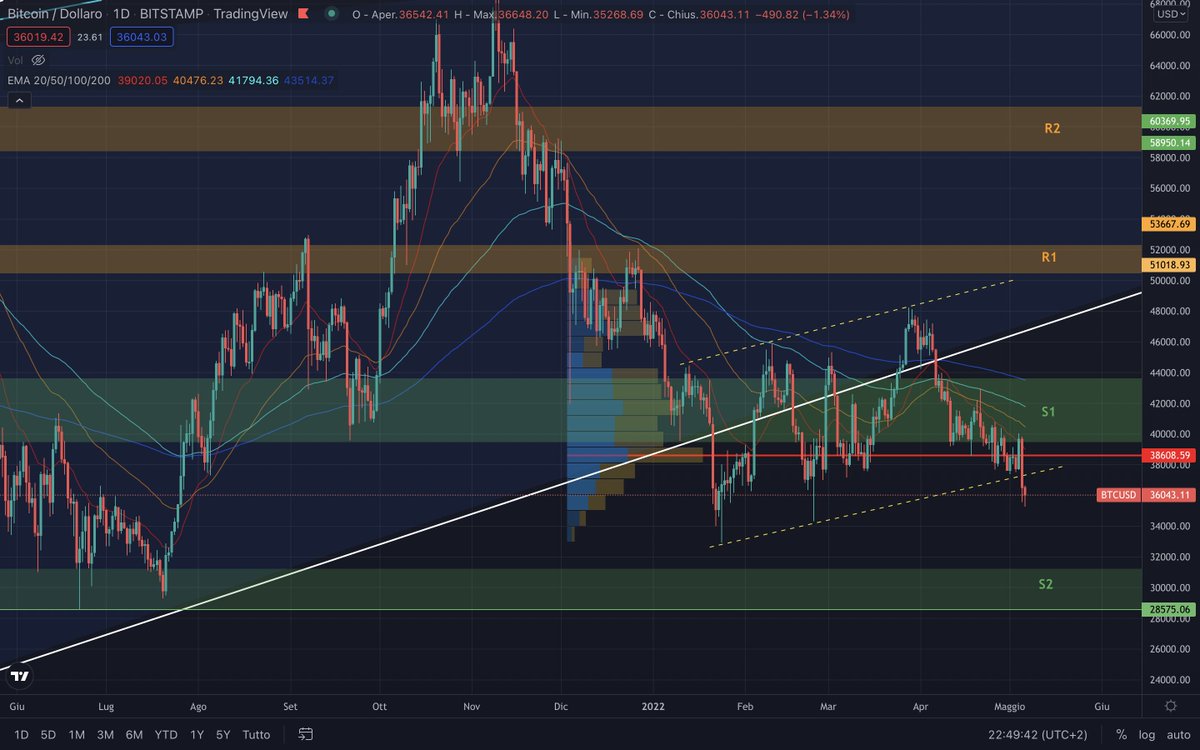Click the 2022 year marker on time axis
The width and height of the screenshot is (1200, 750).
653,706
